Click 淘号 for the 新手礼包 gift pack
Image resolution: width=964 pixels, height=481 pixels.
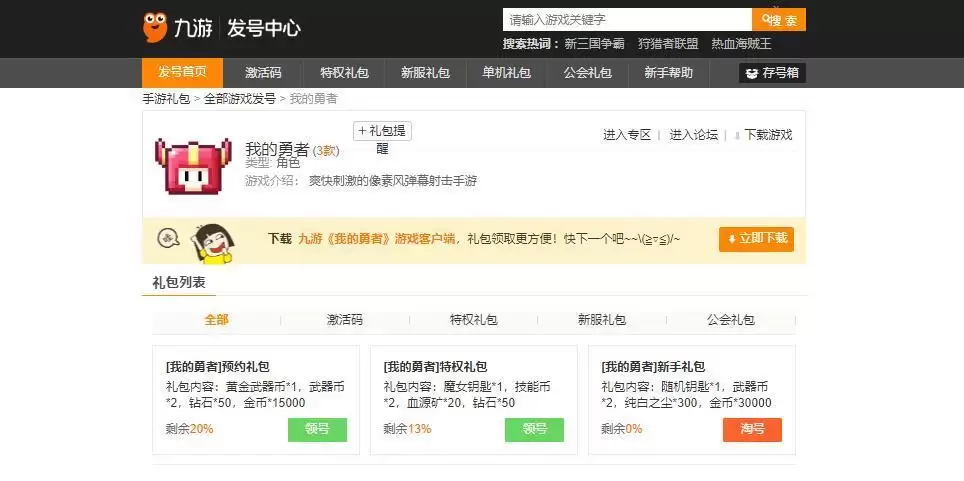tap(752, 430)
